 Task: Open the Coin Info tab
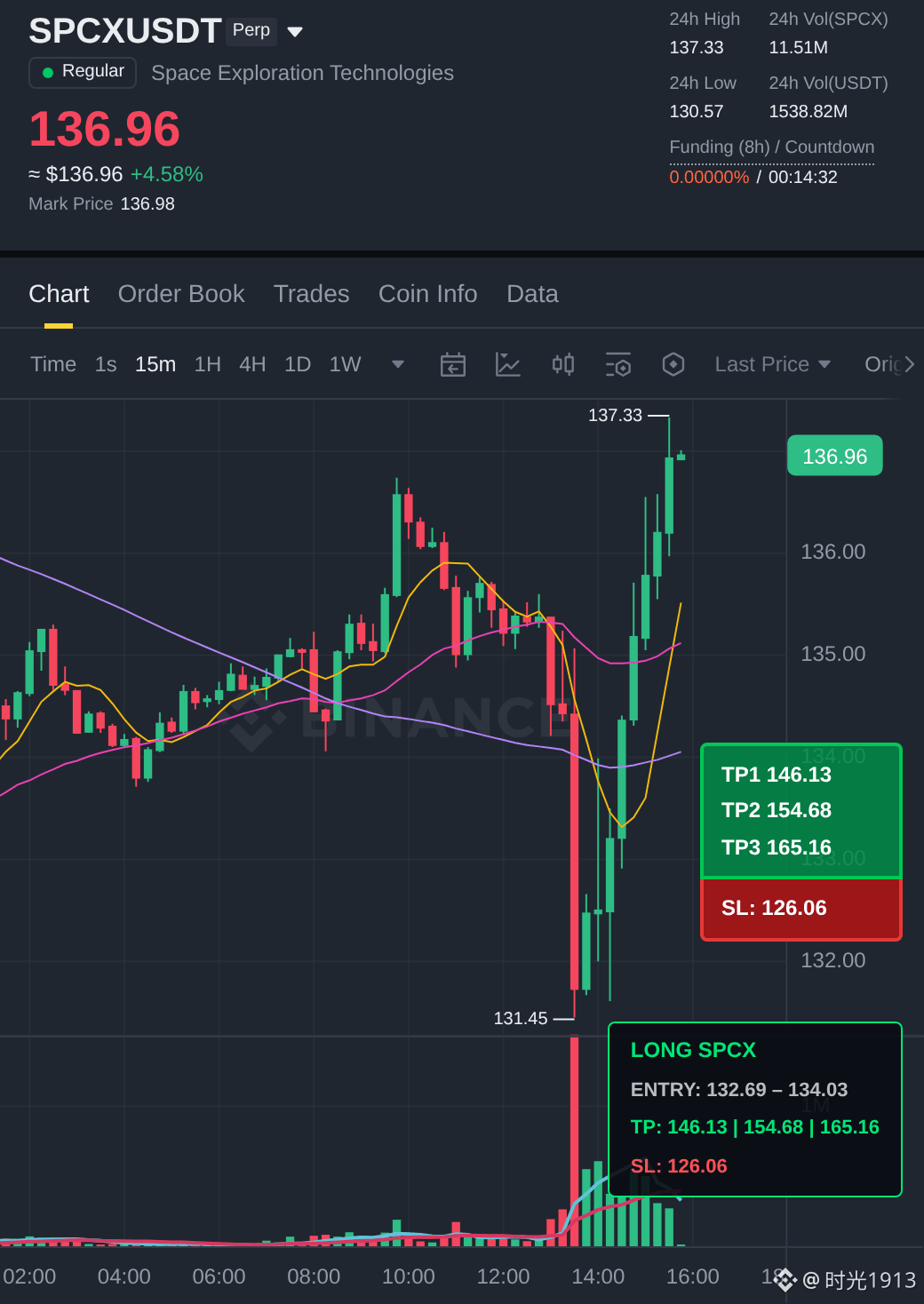click(427, 294)
